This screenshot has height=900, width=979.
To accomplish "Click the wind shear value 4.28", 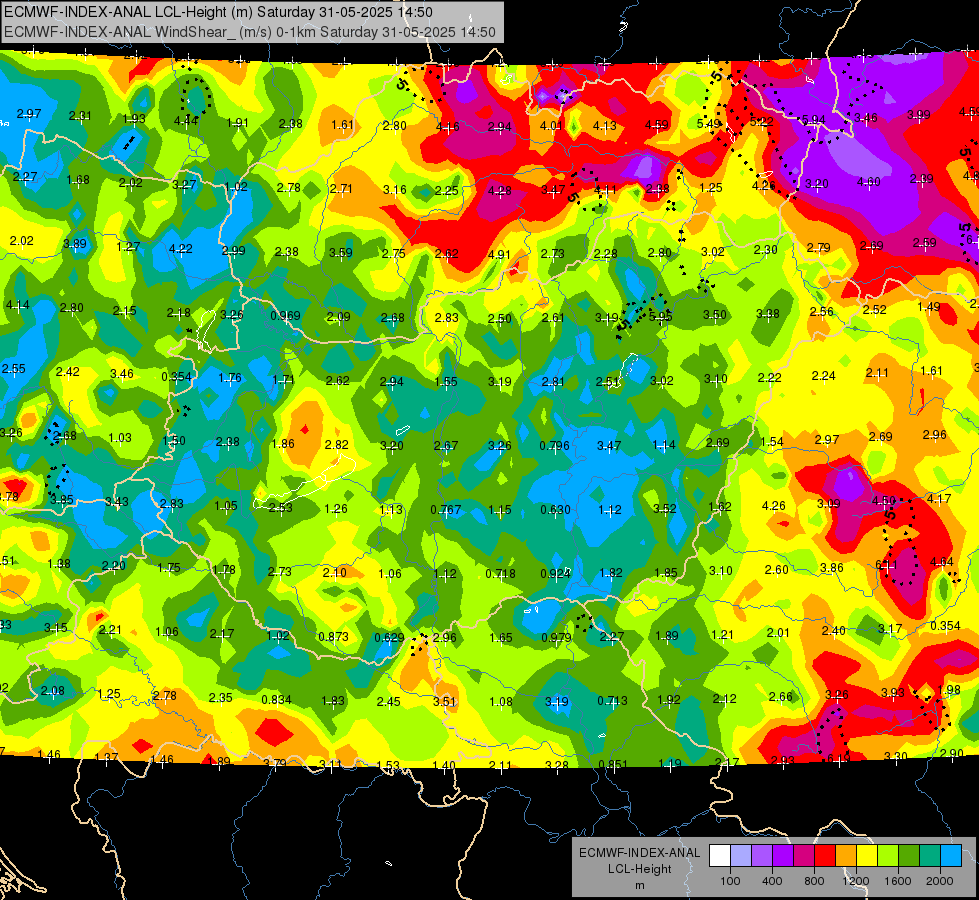I will [x=499, y=190].
